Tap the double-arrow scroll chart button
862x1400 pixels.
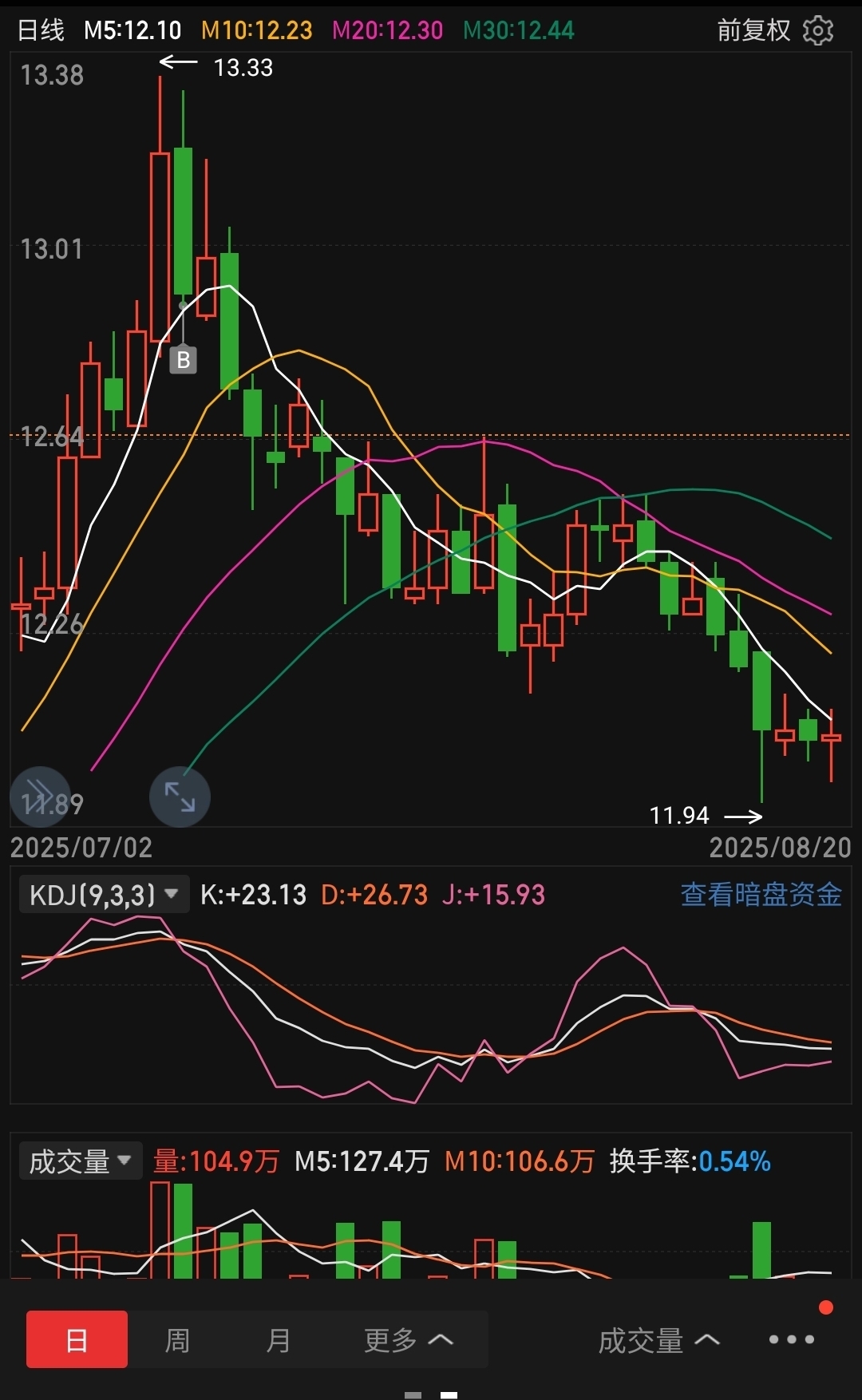click(x=40, y=797)
